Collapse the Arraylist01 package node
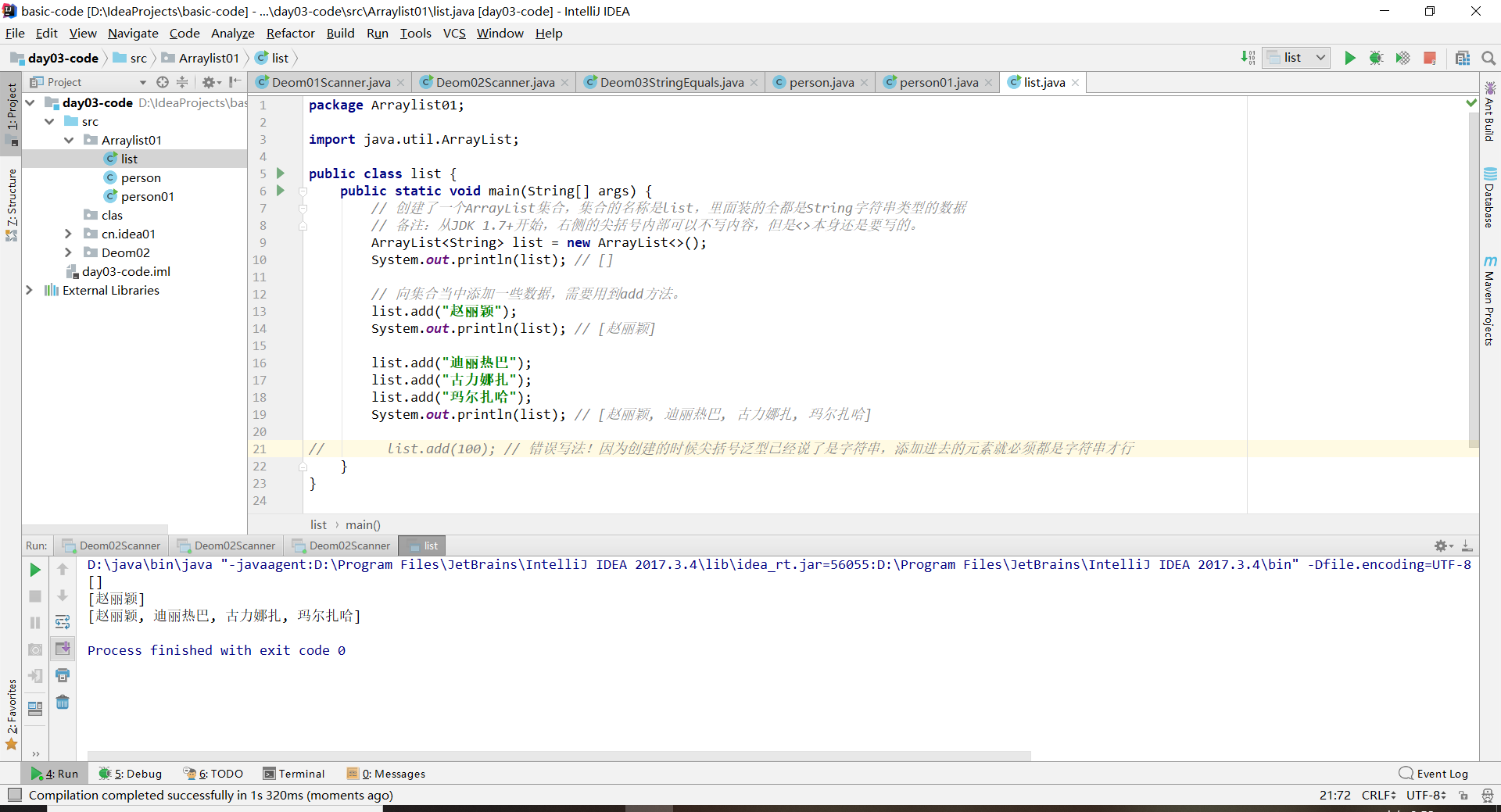This screenshot has height=812, width=1501. [69, 140]
